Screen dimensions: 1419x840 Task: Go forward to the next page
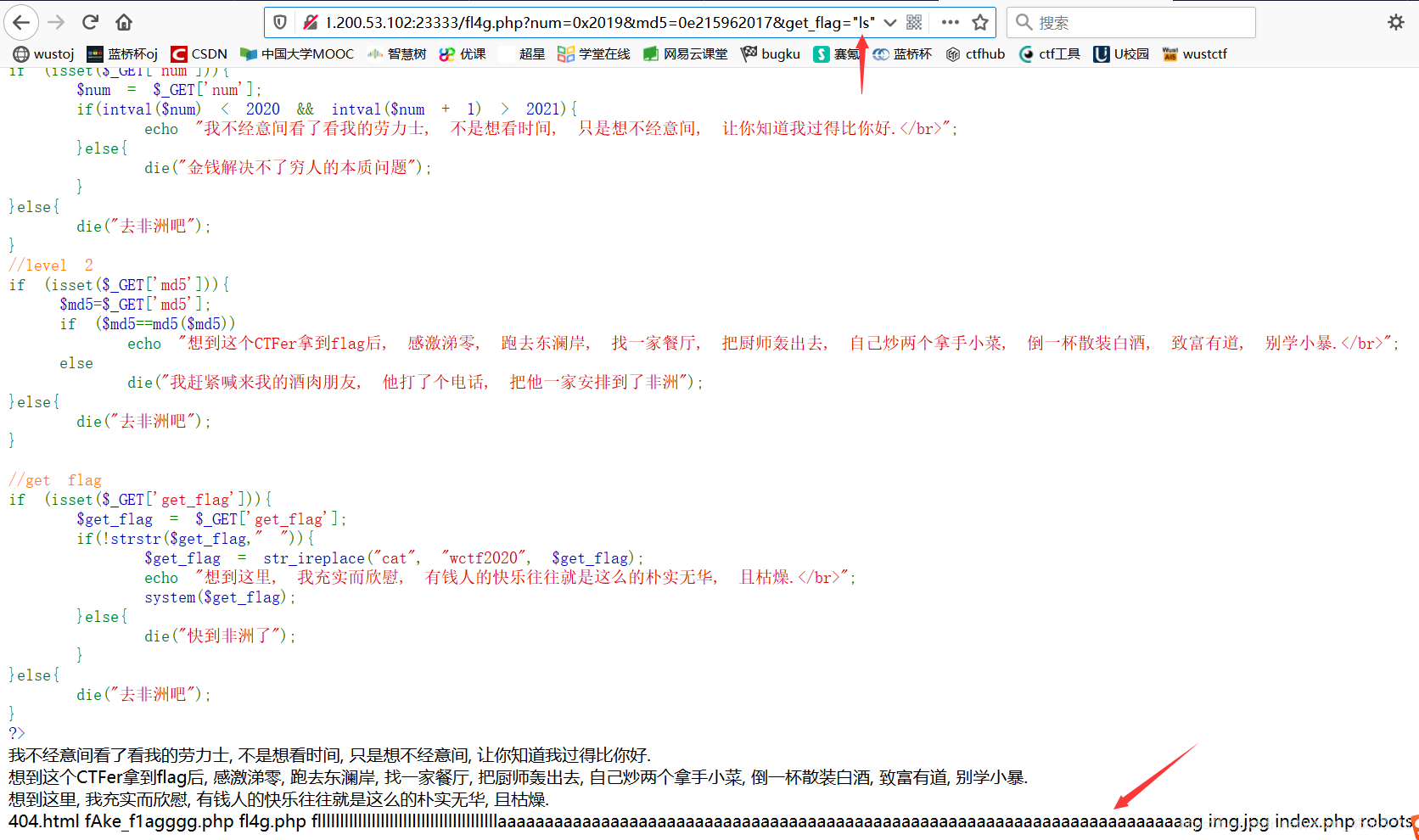click(56, 22)
